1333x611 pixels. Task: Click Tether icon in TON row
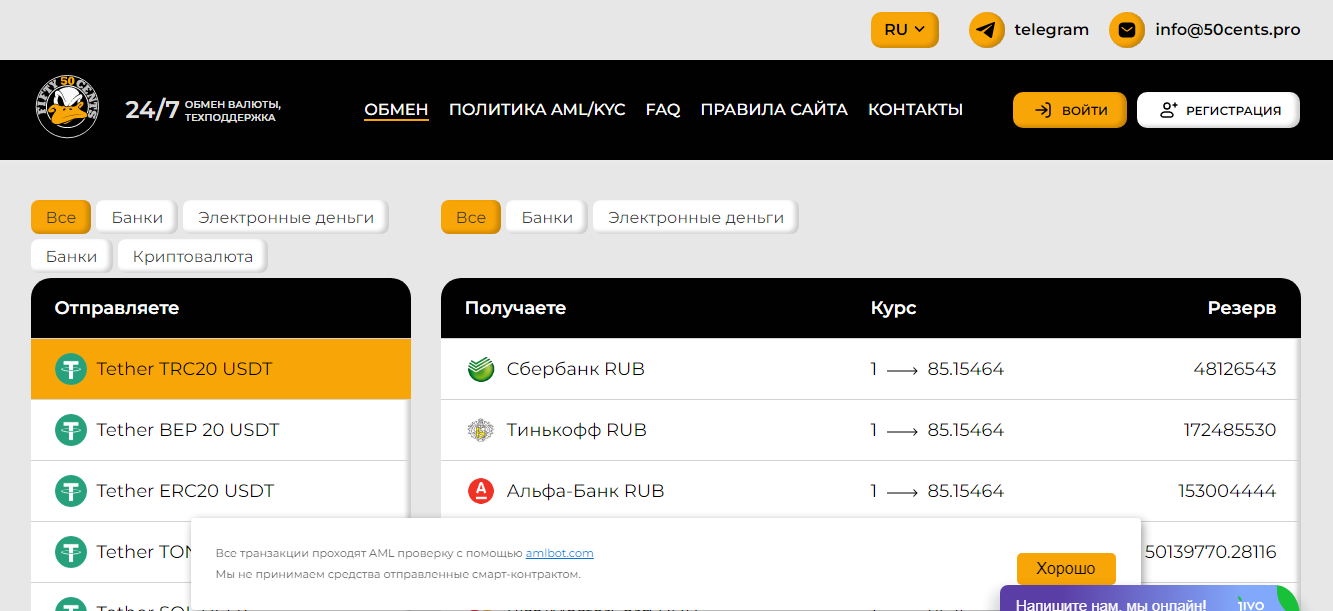point(71,552)
